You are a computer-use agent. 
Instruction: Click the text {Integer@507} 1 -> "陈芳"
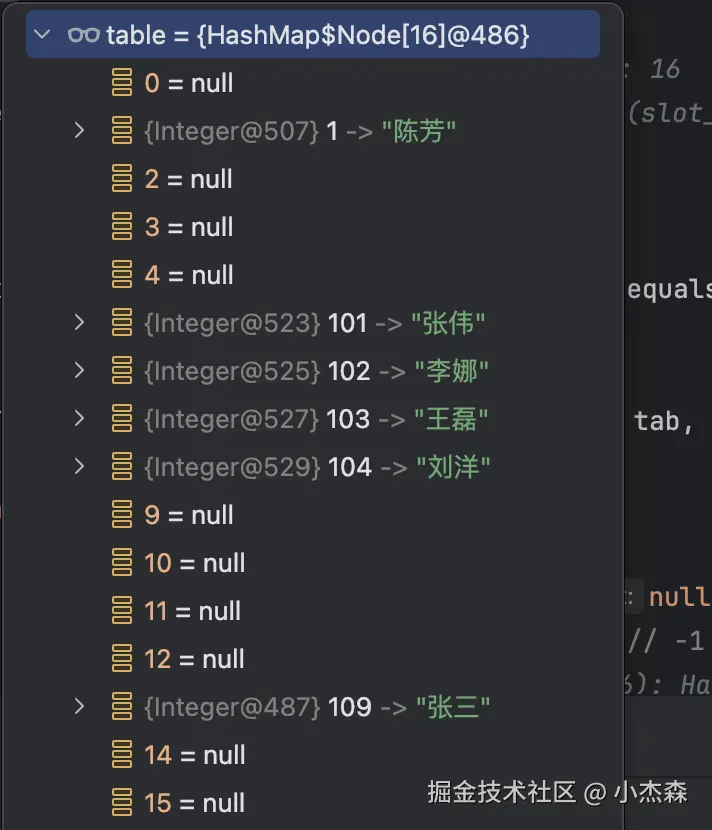[300, 131]
